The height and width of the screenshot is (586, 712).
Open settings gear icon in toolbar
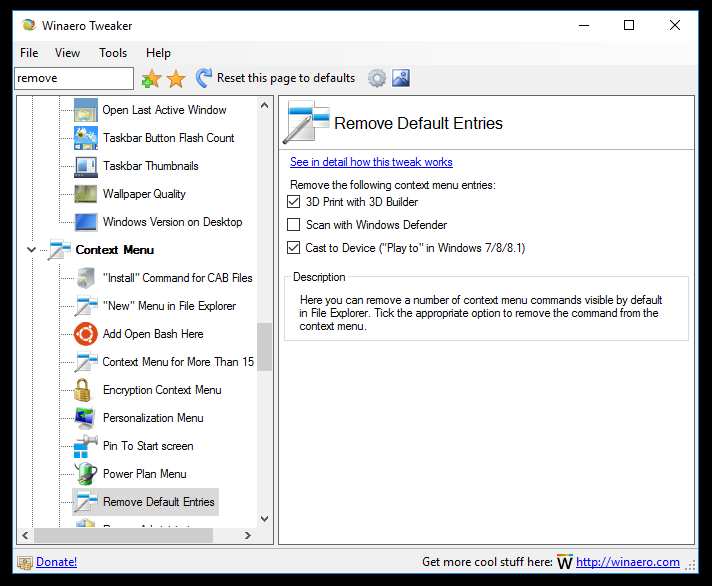(x=376, y=78)
